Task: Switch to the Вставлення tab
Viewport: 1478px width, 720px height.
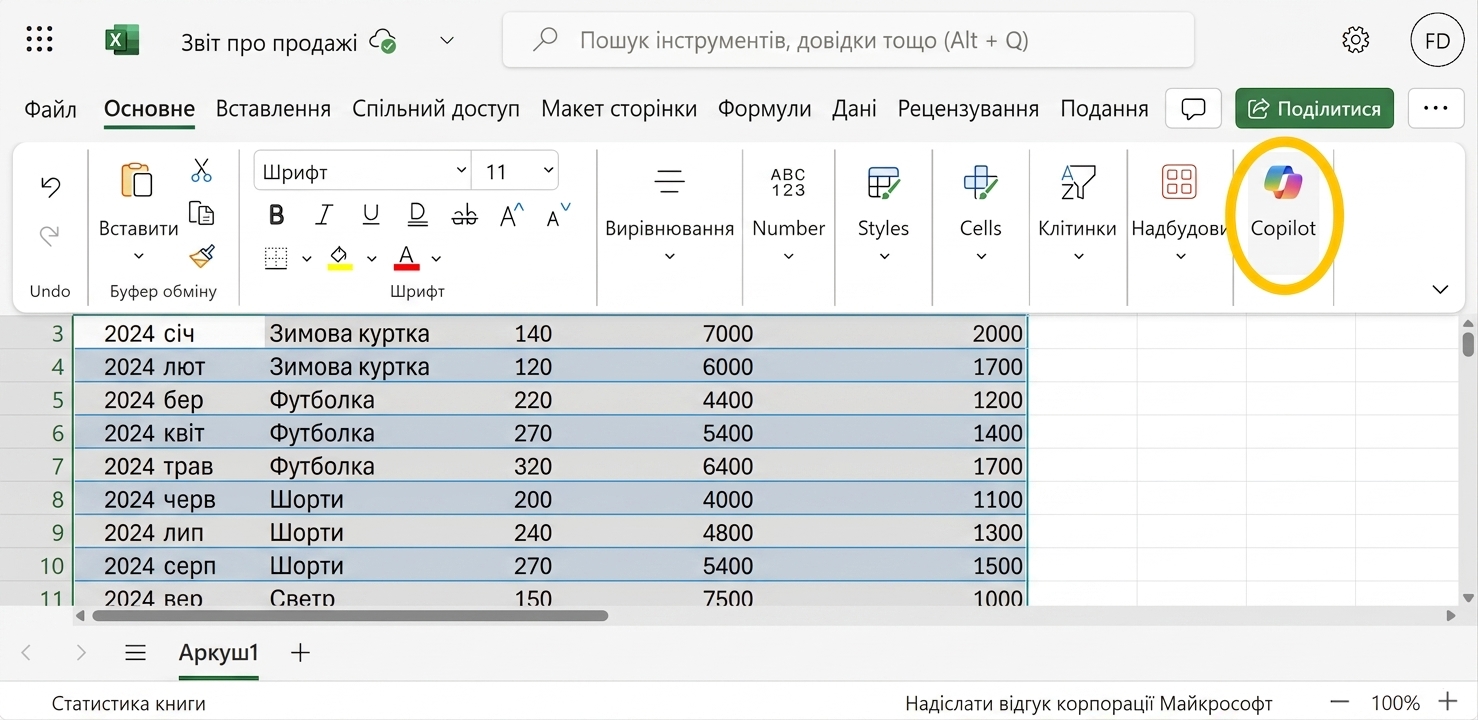Action: 273,109
